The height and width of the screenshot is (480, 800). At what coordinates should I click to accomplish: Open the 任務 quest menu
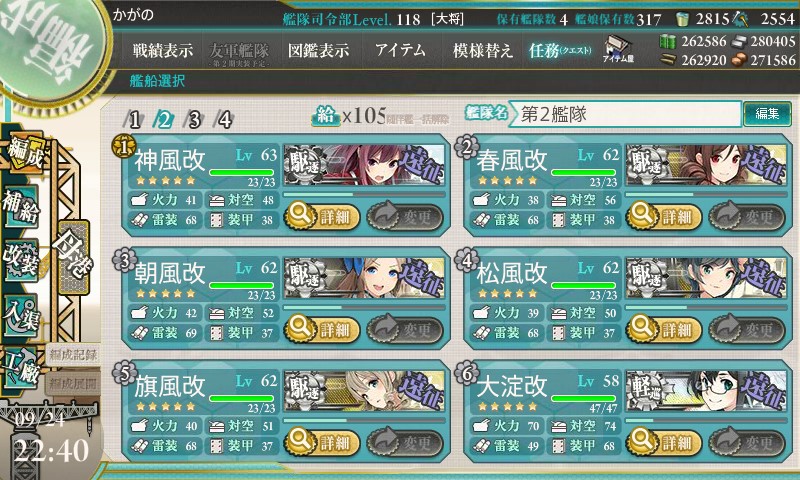(x=560, y=50)
